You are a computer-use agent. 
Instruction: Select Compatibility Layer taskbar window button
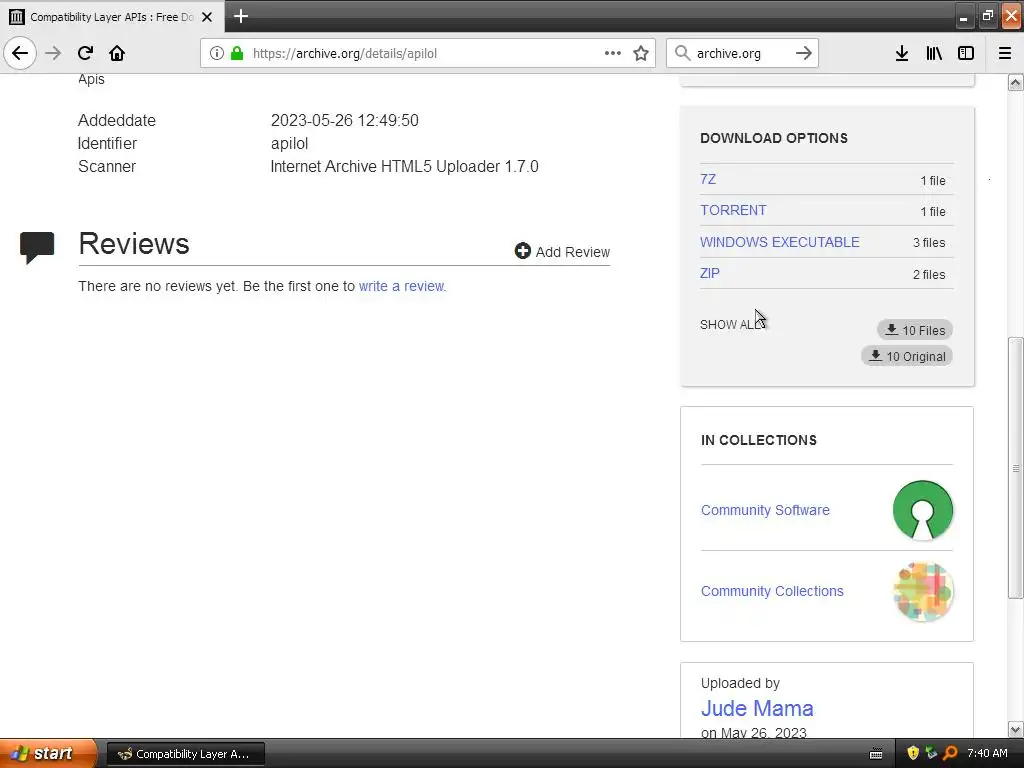(185, 754)
